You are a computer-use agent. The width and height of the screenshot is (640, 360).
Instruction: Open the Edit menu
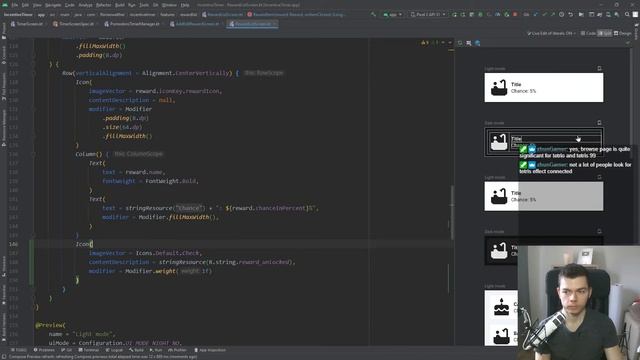click(x=25, y=5)
